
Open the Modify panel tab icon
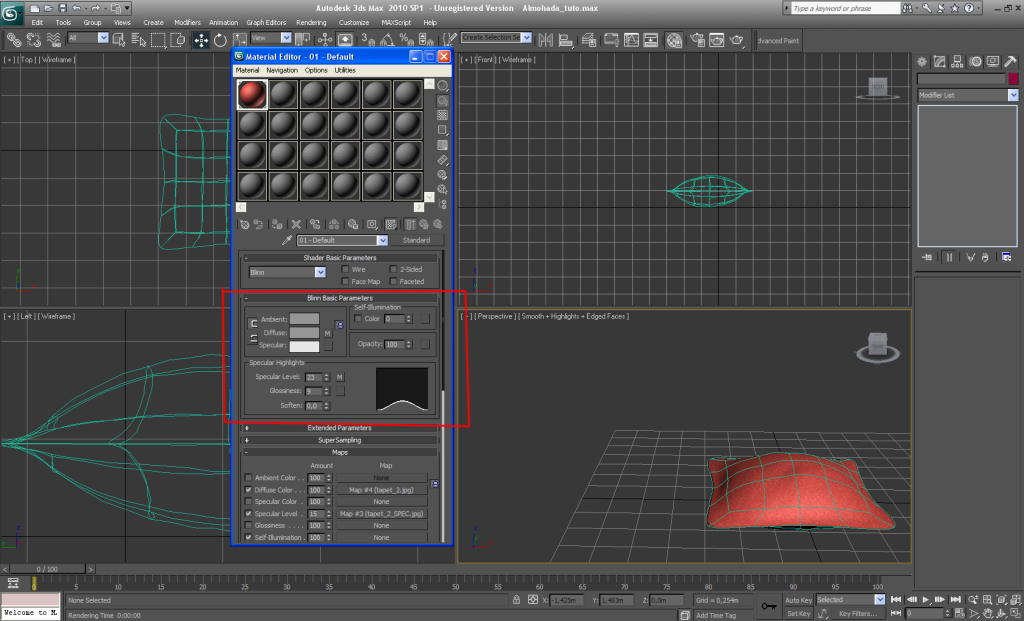(x=940, y=61)
